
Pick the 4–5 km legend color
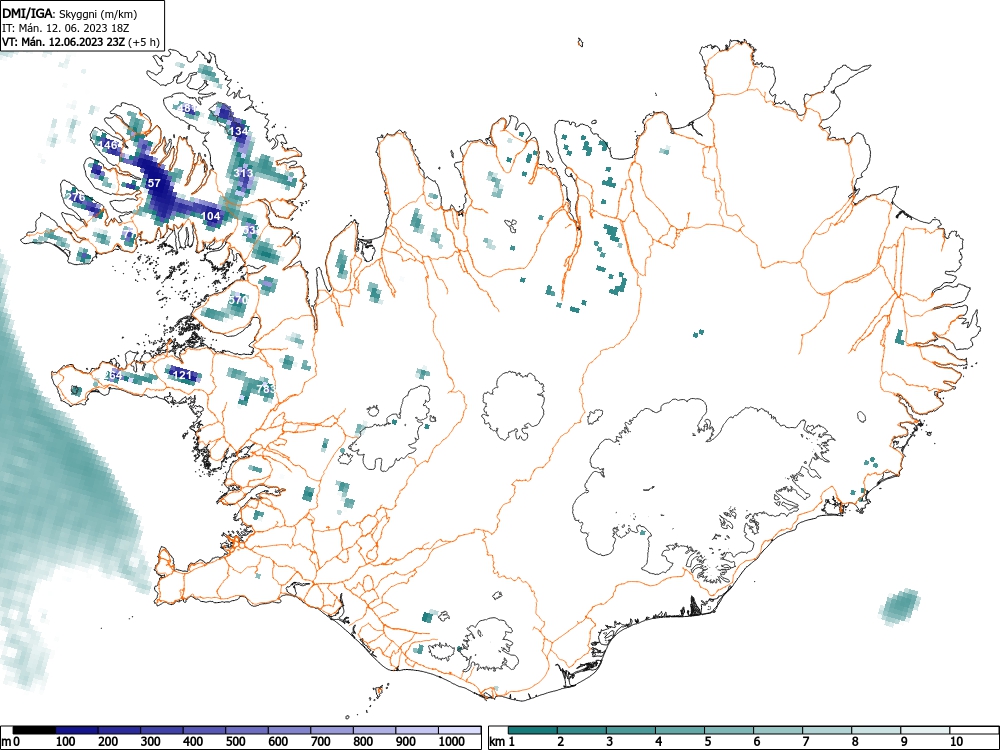(680, 730)
